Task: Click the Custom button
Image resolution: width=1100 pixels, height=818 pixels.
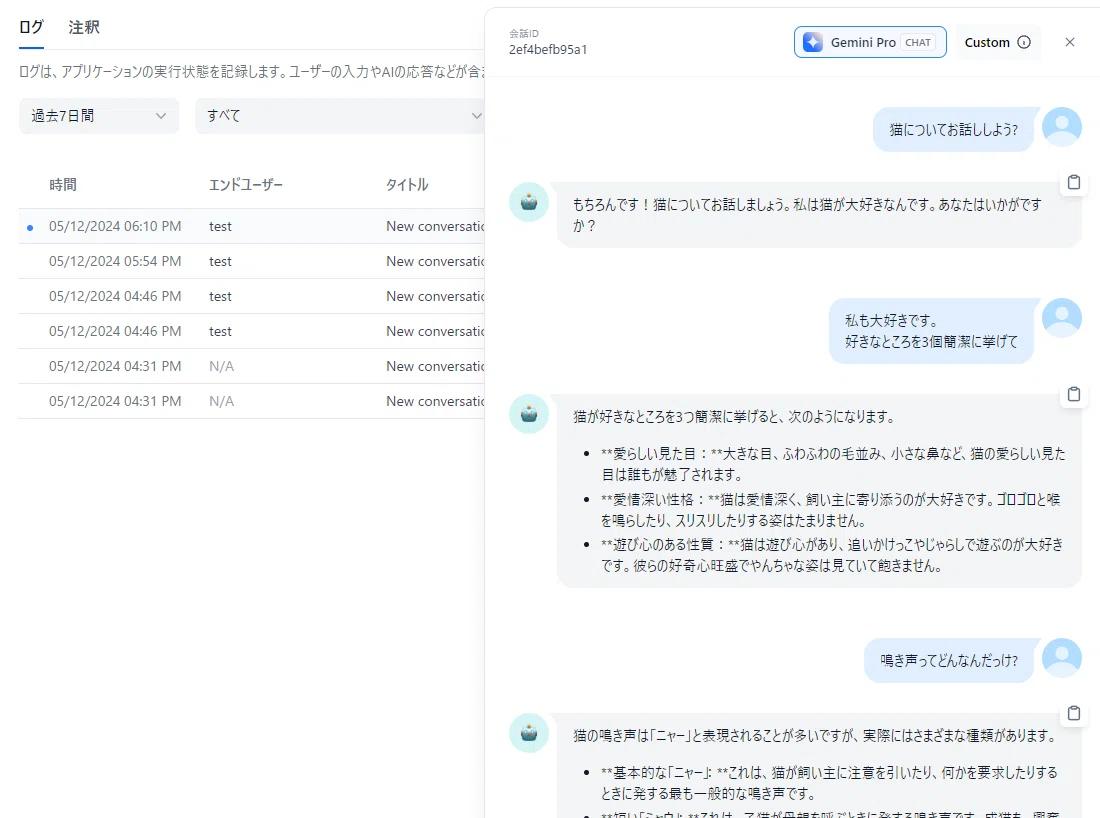Action: [998, 42]
